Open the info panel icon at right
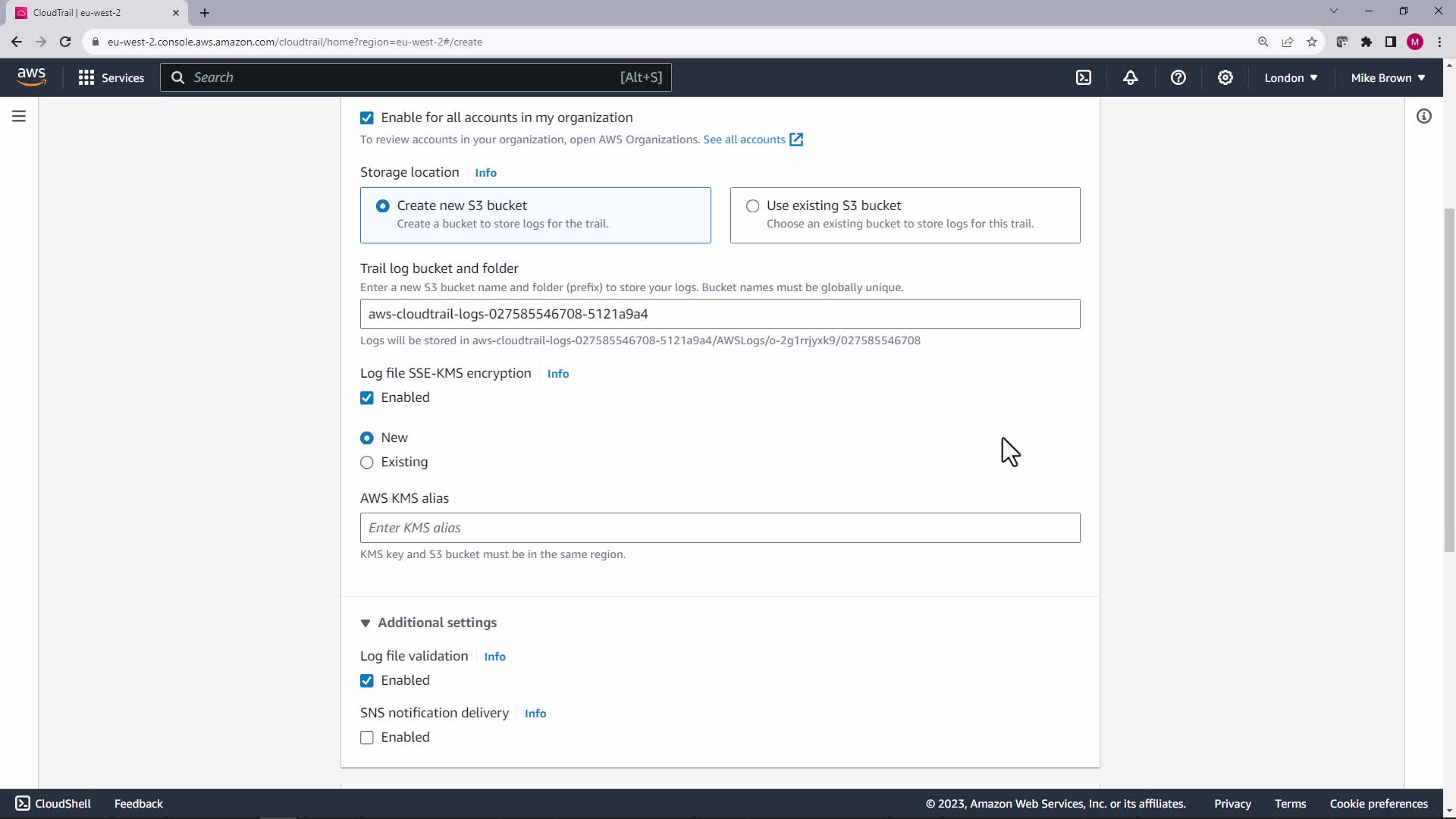1456x819 pixels. point(1423,116)
